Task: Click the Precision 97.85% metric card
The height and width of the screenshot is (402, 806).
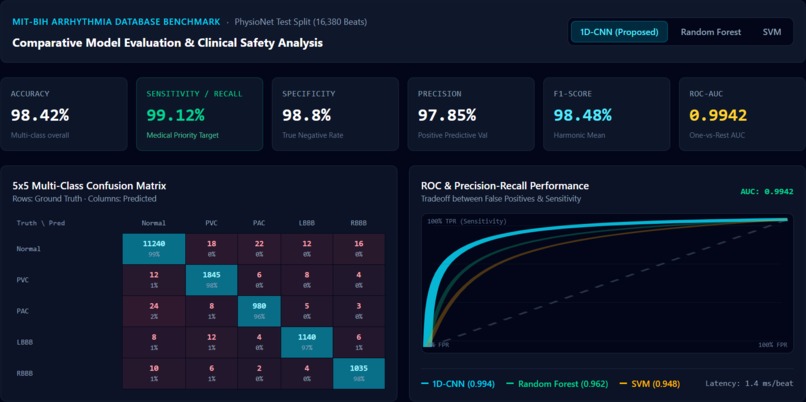Action: click(x=471, y=114)
